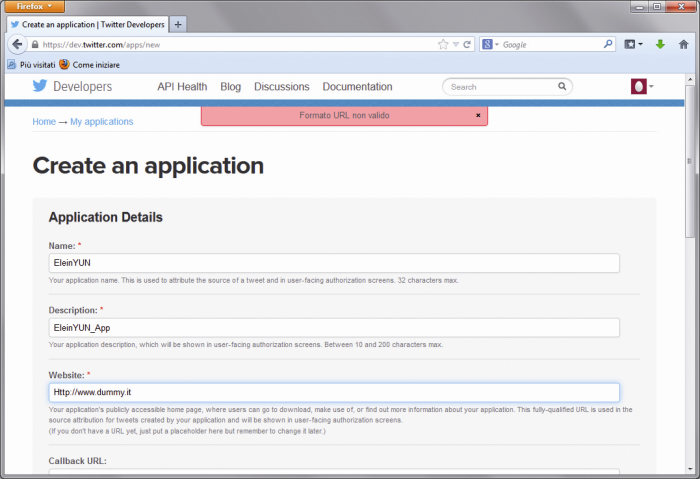Image resolution: width=700 pixels, height=479 pixels.
Task: Click inside the Website URL field
Action: click(334, 393)
